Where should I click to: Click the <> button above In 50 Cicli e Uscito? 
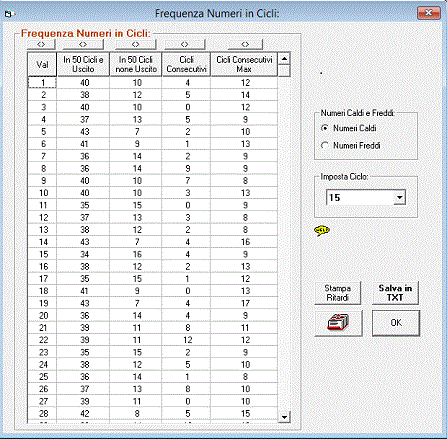click(83, 44)
